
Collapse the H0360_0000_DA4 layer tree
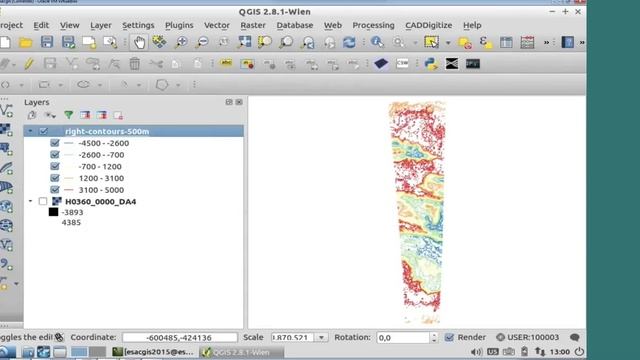(30, 201)
